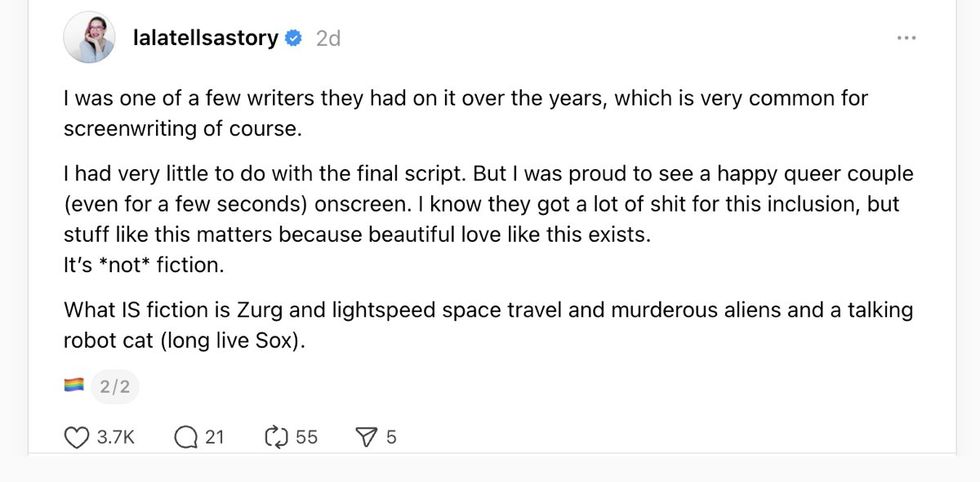Click the share count of 5

391,437
